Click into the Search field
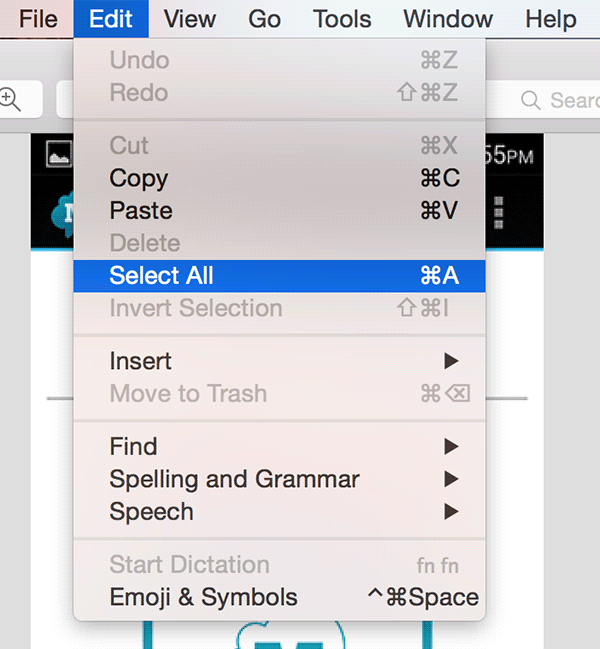Image resolution: width=600 pixels, height=649 pixels. coord(572,100)
